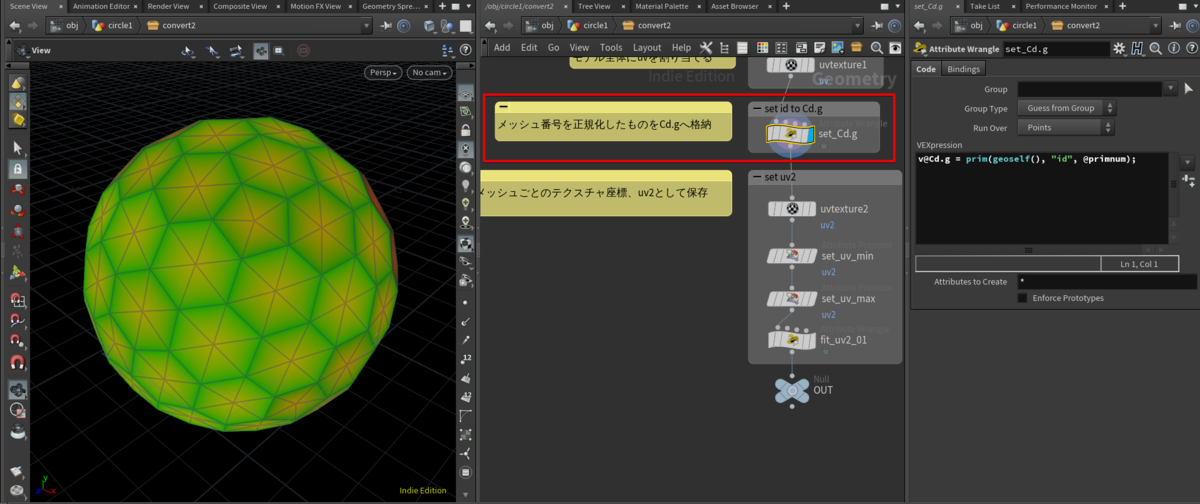Viewport: 1200px width, 504px height.
Task: Click the uvtexture2 node
Action: (x=793, y=209)
